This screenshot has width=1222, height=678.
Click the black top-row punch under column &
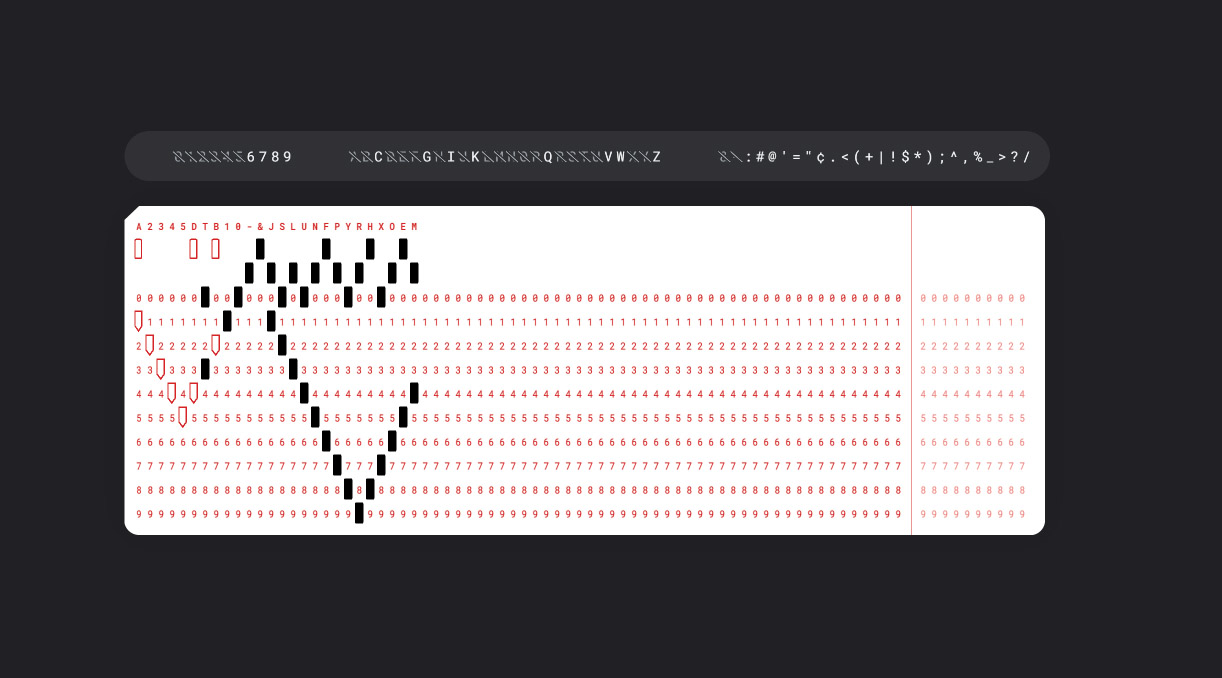tap(260, 249)
